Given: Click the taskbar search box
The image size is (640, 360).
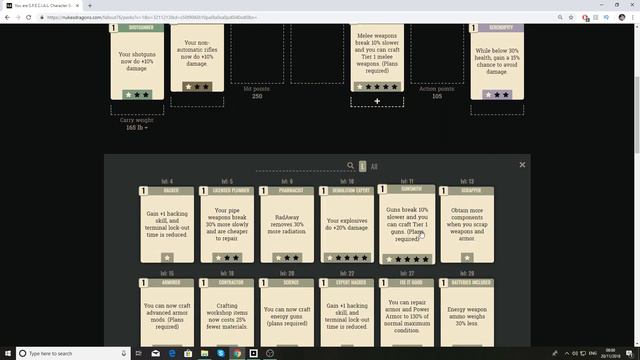Looking at the screenshot, I should pyautogui.click(x=73, y=353).
